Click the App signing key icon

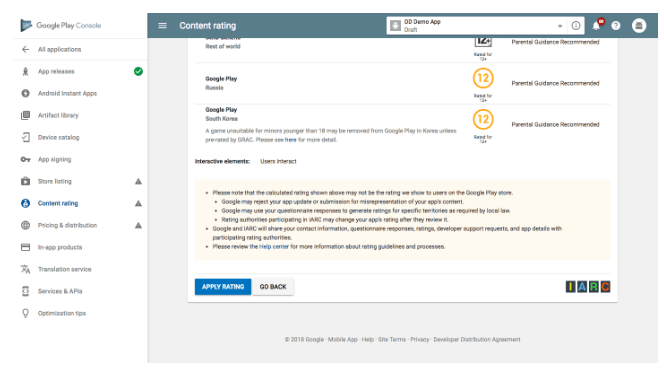click(x=25, y=160)
